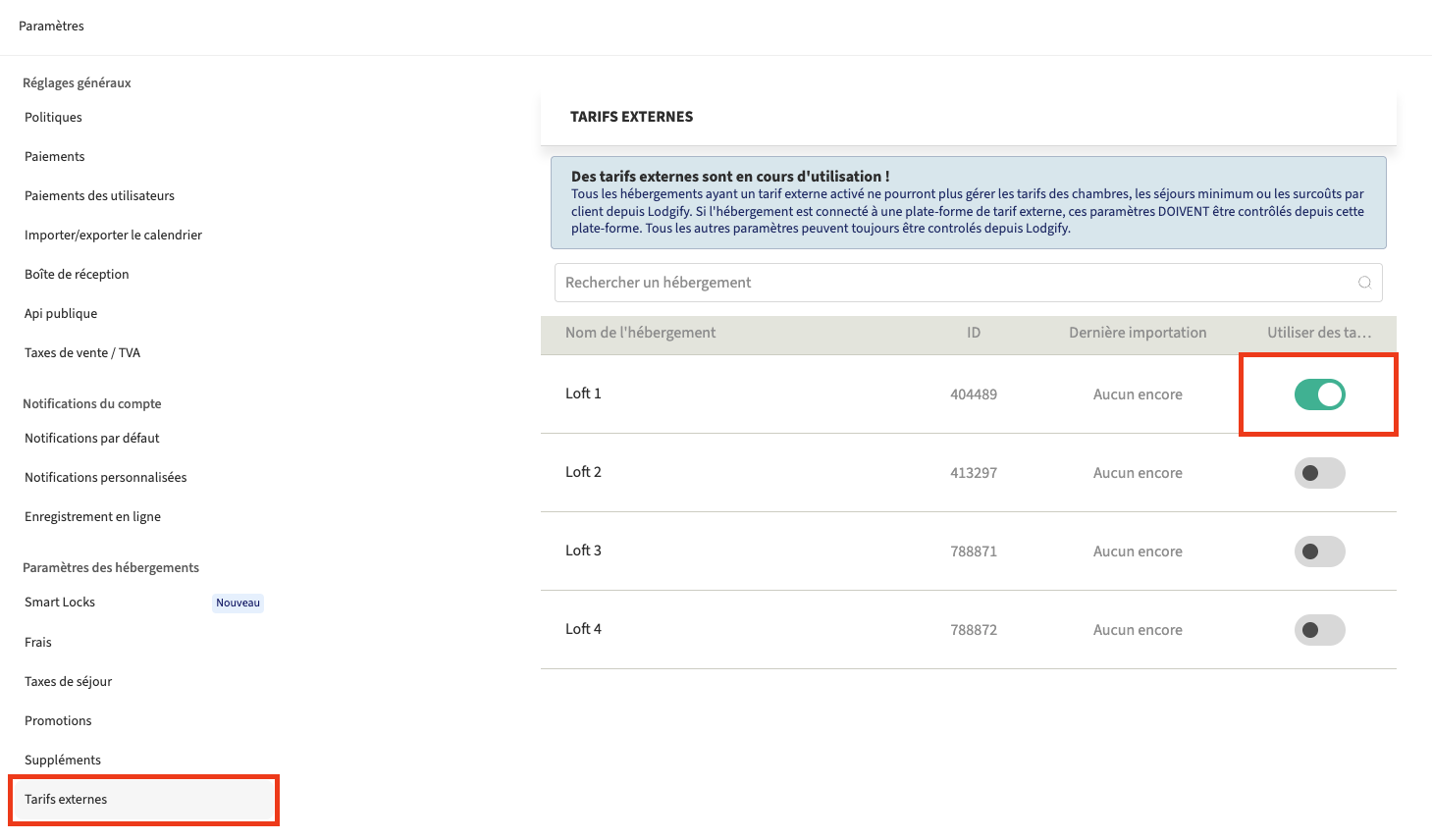This screenshot has height=840, width=1432.
Task: Select Importer/exporter le calendrier
Action: pos(113,235)
